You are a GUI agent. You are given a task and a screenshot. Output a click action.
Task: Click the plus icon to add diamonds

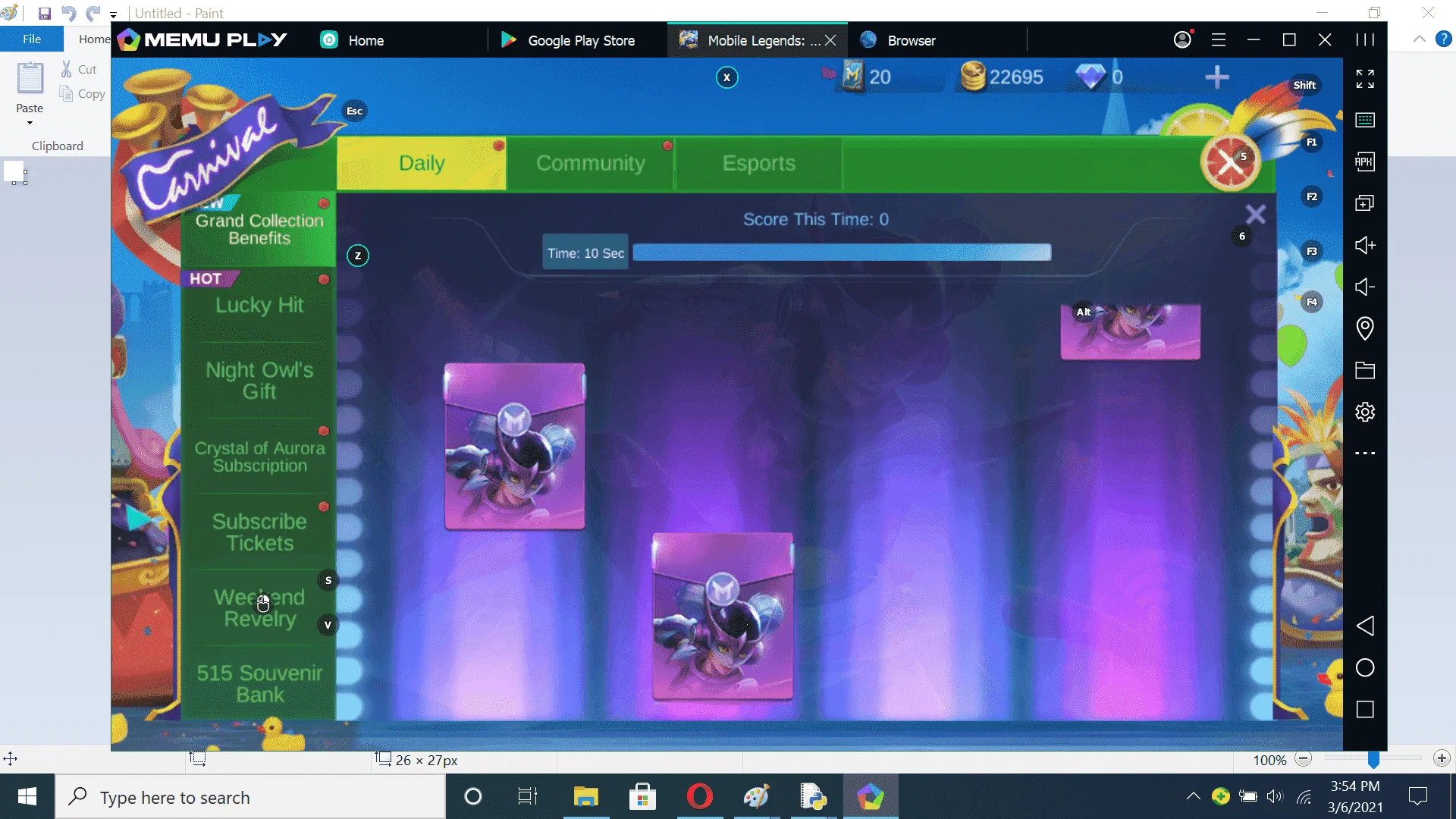pyautogui.click(x=1217, y=77)
